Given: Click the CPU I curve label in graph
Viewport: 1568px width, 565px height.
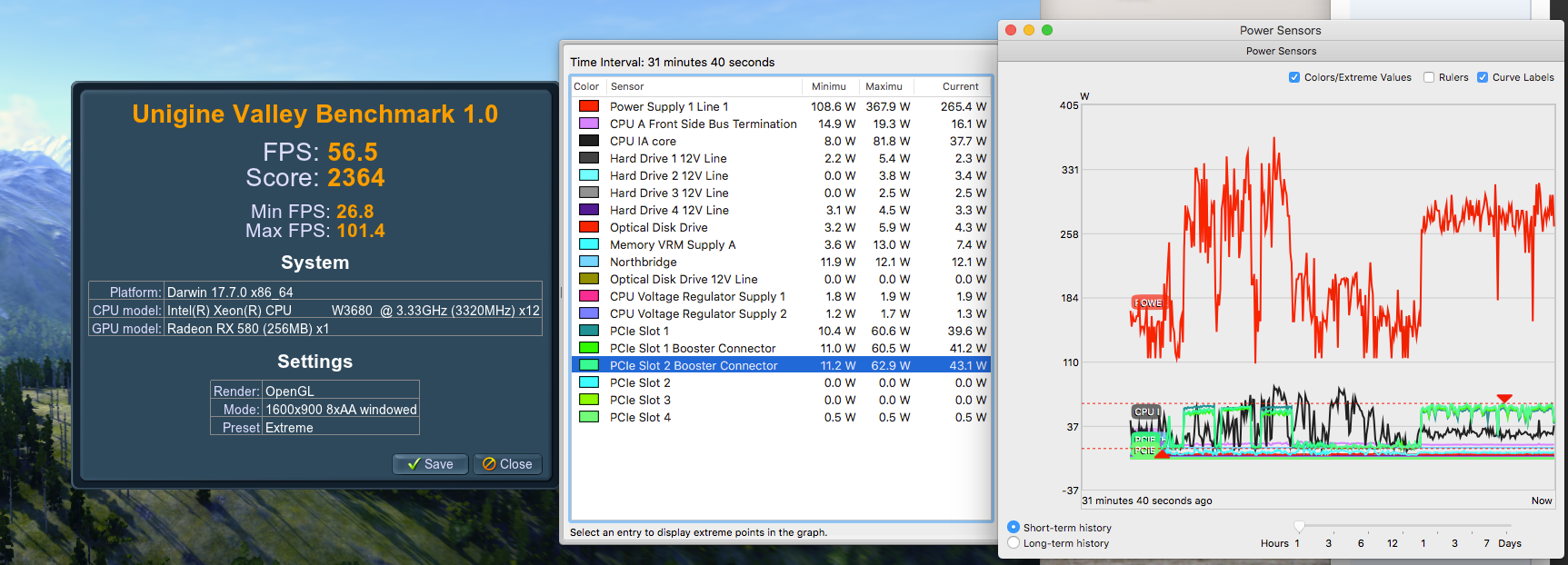Looking at the screenshot, I should [x=1146, y=411].
